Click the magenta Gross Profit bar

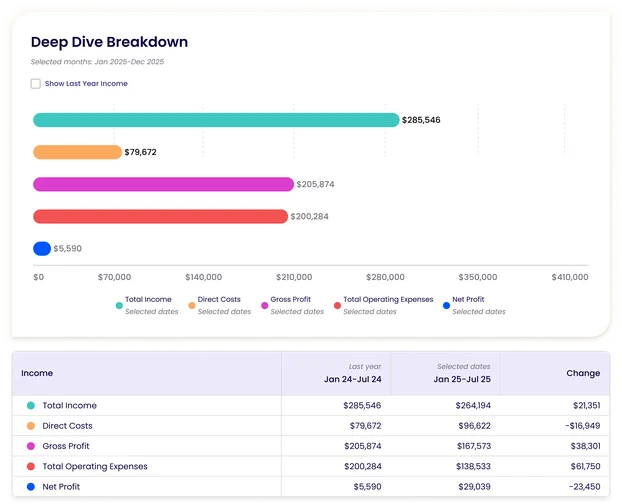tap(163, 184)
